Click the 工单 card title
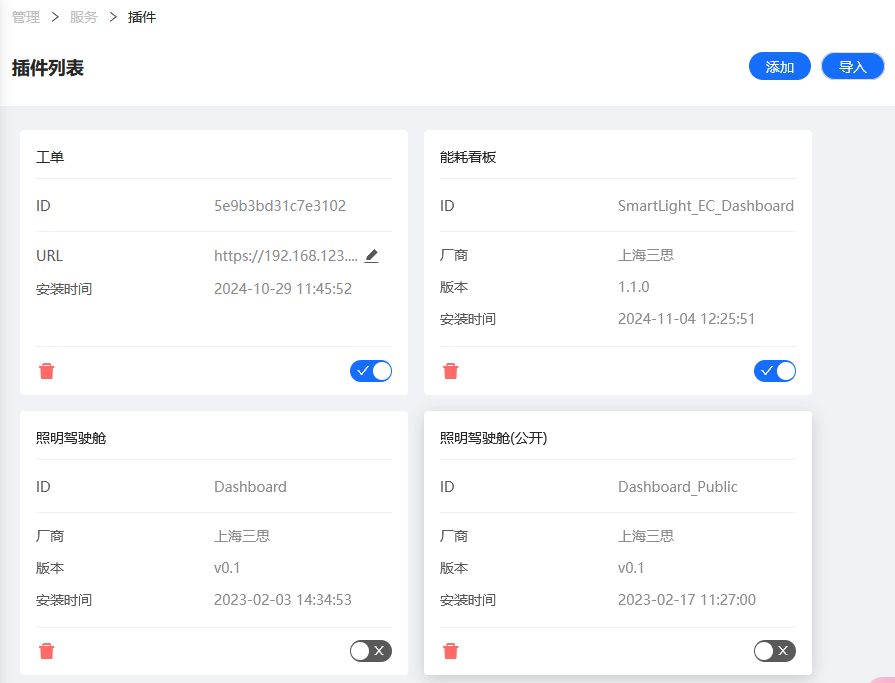This screenshot has height=683, width=895. pos(50,157)
